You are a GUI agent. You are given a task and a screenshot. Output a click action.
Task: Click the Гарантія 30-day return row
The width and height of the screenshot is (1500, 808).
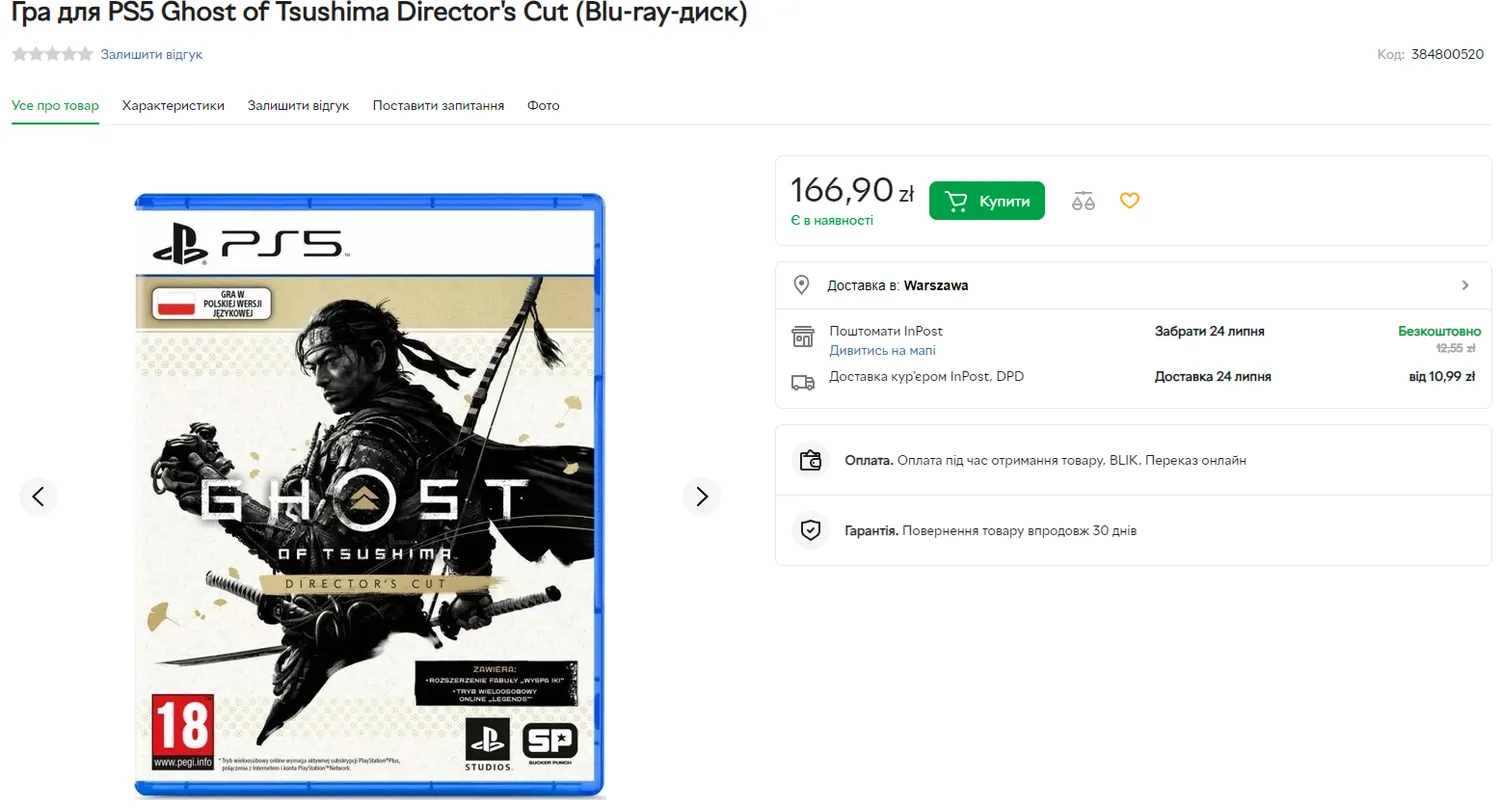[1133, 530]
